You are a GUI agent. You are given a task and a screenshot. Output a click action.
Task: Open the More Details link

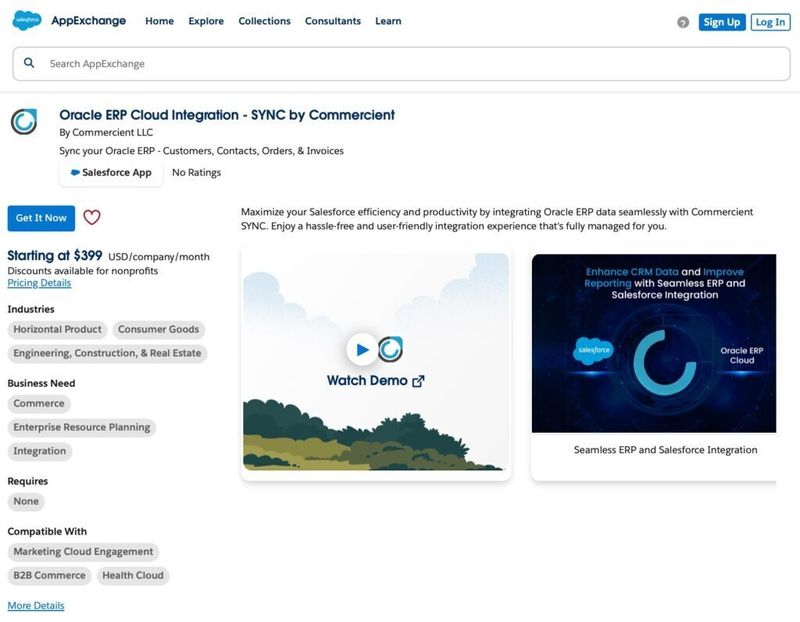[x=36, y=606]
